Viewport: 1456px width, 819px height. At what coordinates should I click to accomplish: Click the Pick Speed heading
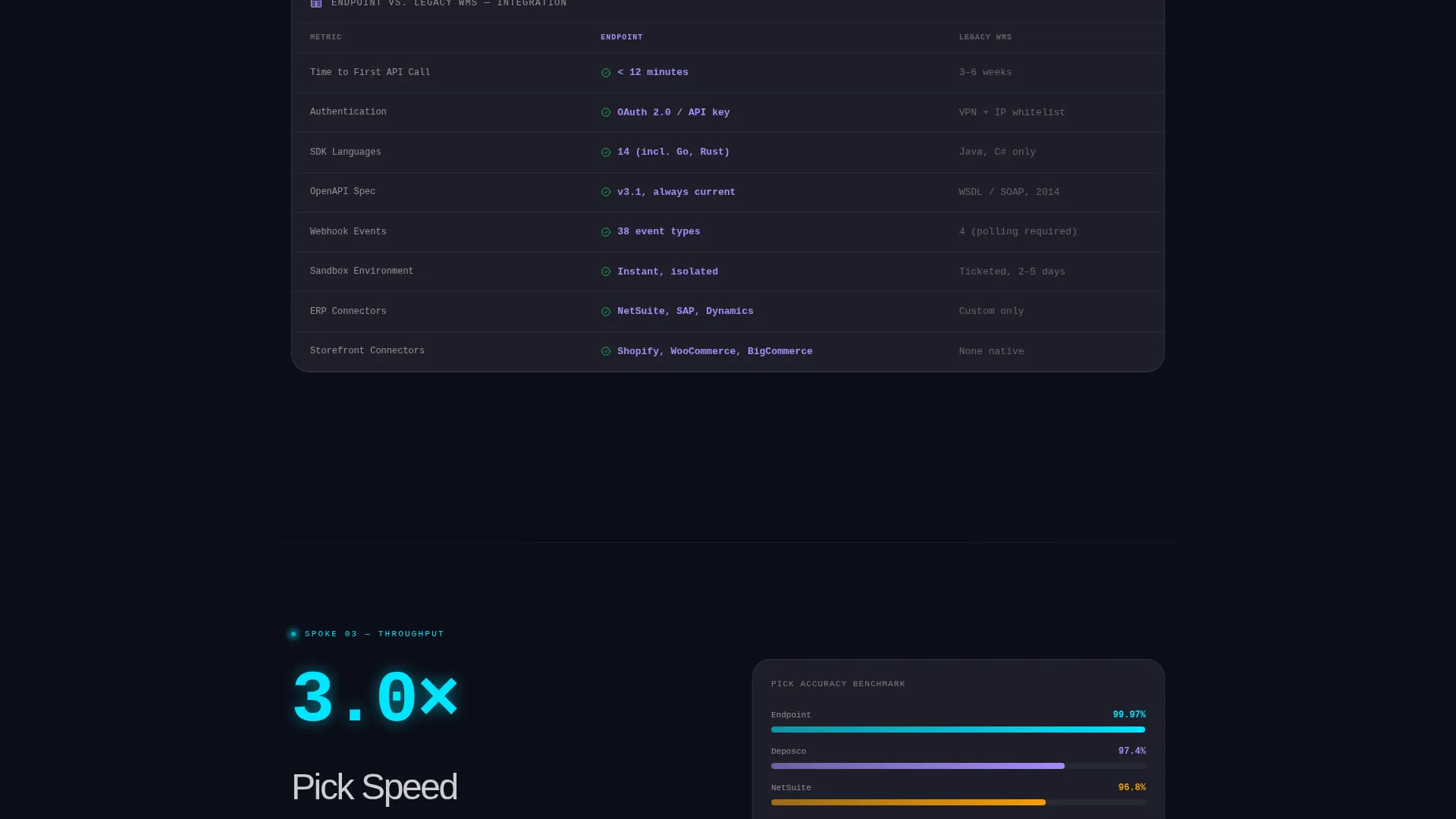point(375,787)
